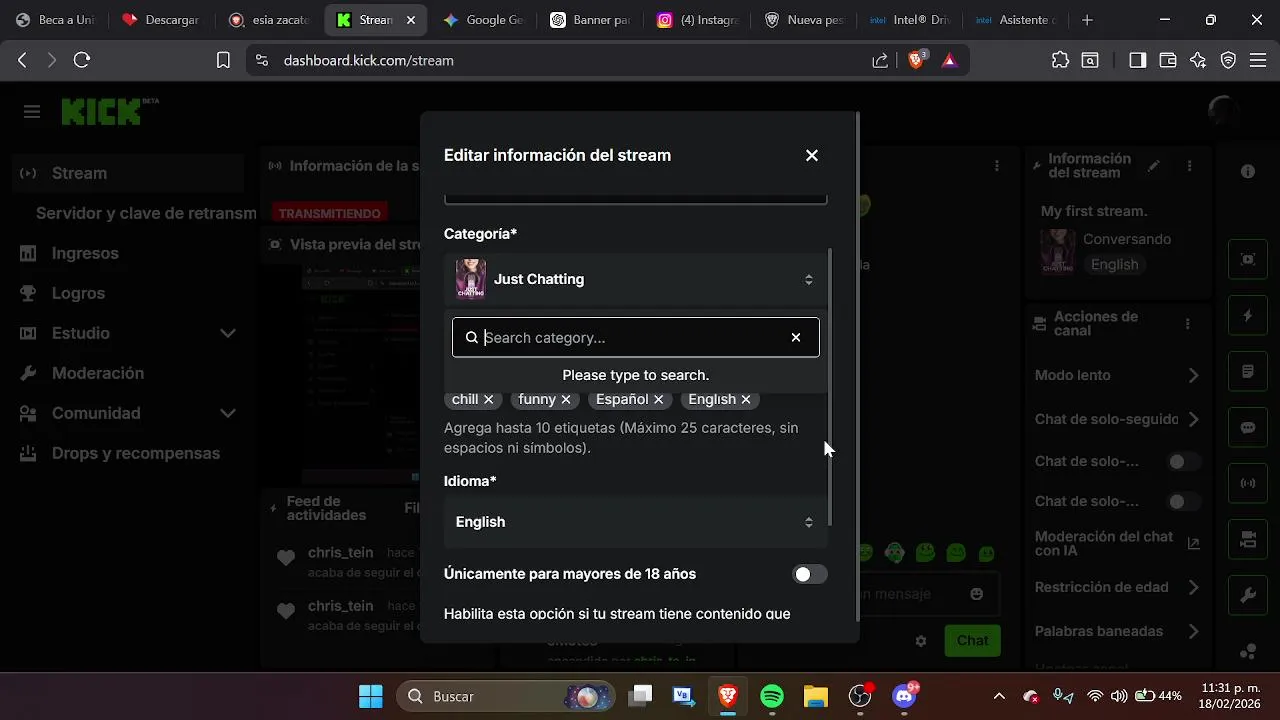The height and width of the screenshot is (720, 1280).
Task: Switch to the Banner par browser tab
Action: coord(590,20)
